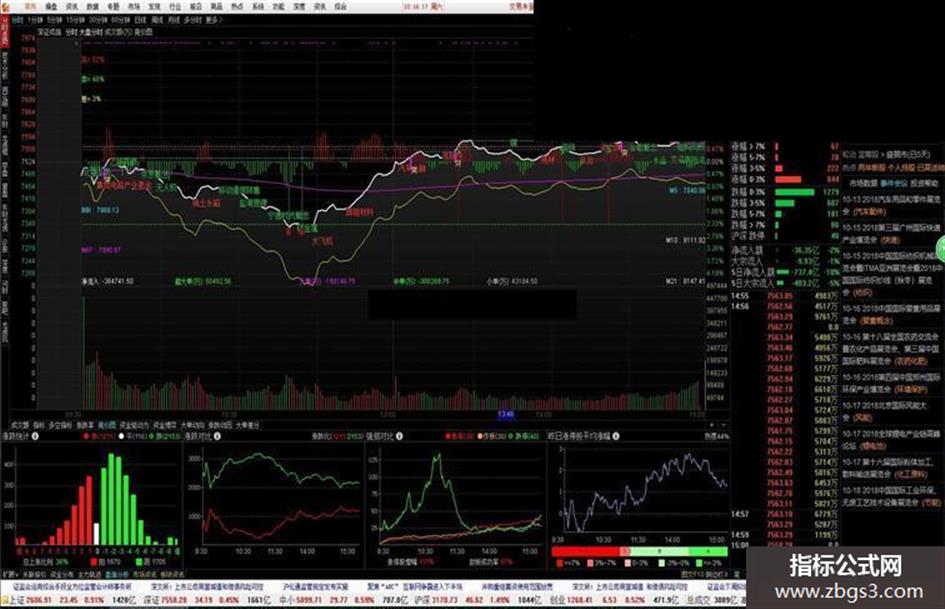
Task: Open the 关联报价 bottom tab
Action: 35,575
